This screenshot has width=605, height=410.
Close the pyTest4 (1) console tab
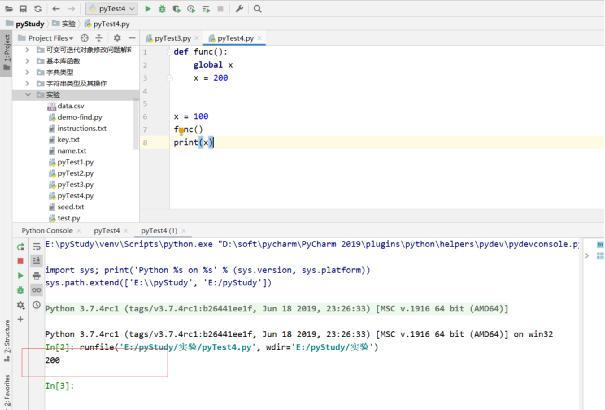pos(184,231)
